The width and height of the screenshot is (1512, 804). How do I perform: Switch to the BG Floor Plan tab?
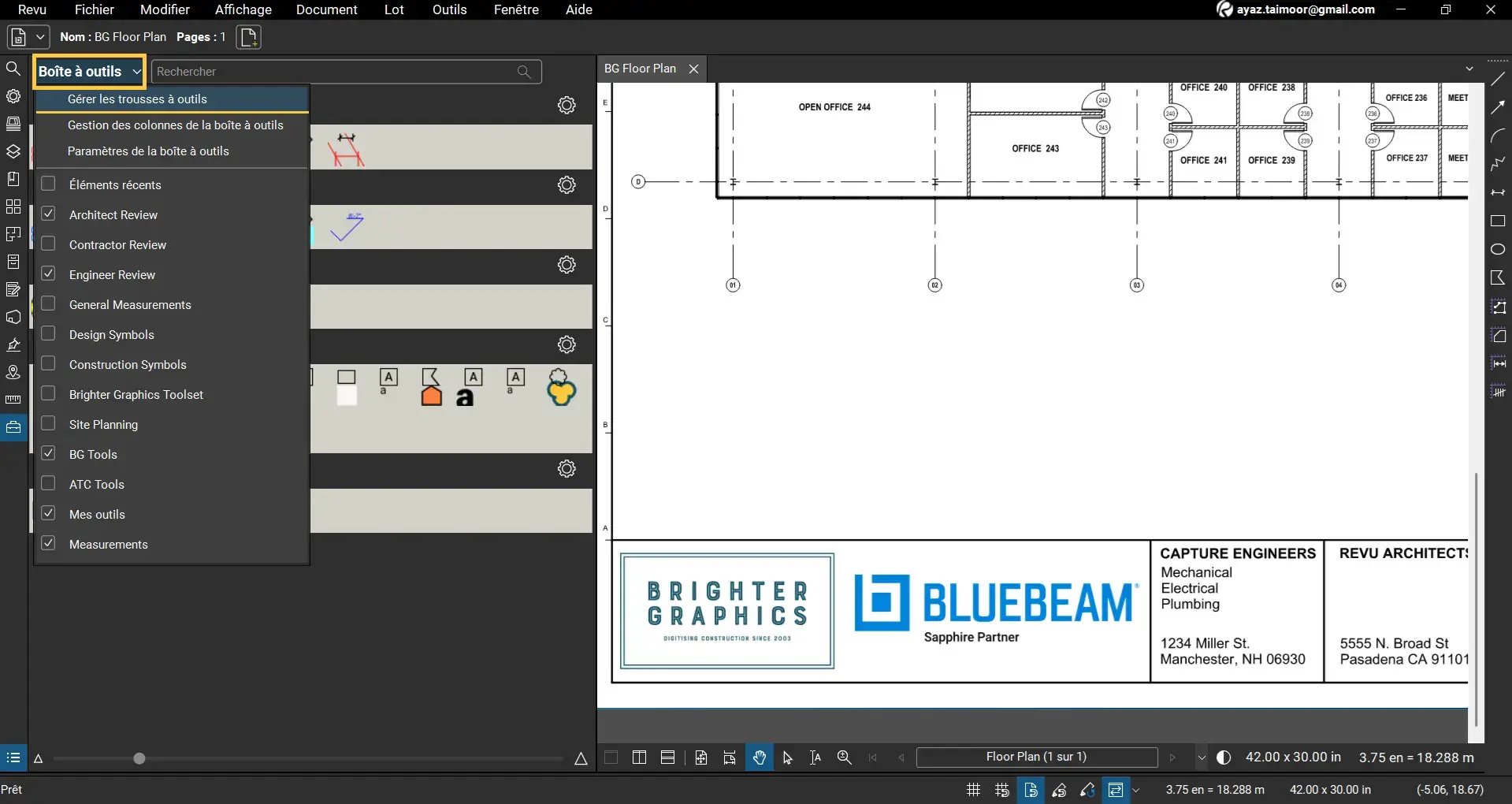click(x=640, y=69)
